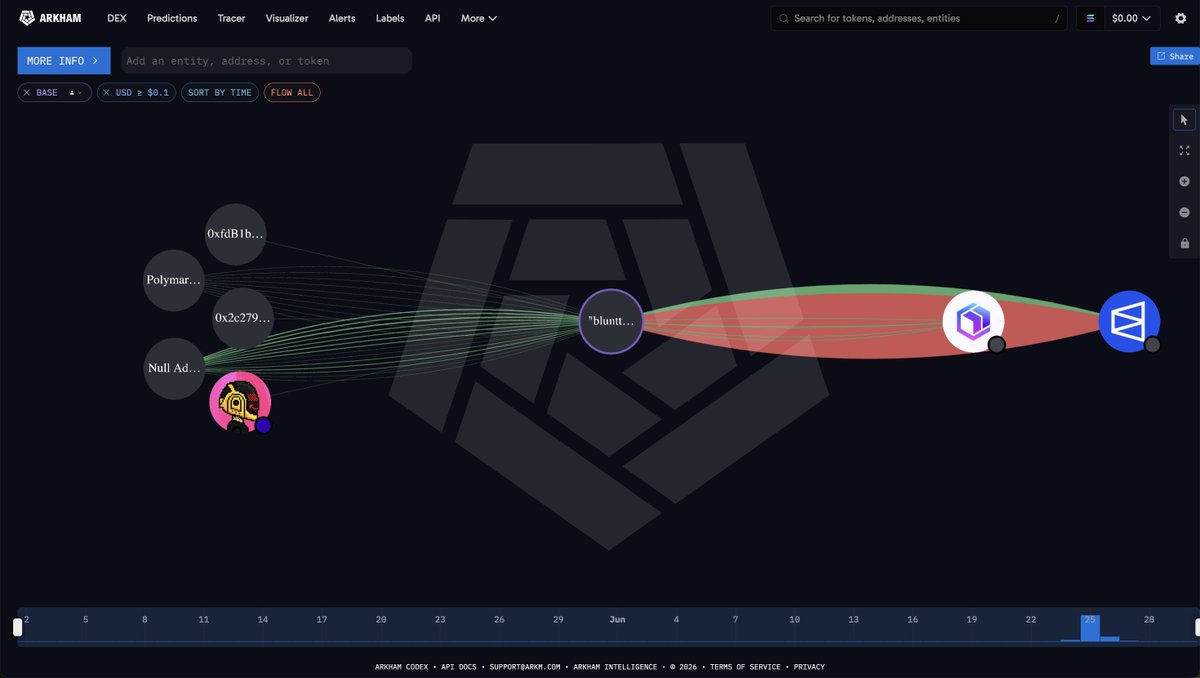Image resolution: width=1200 pixels, height=678 pixels.
Task: Select the "Null Ad..." node
Action: [174, 368]
